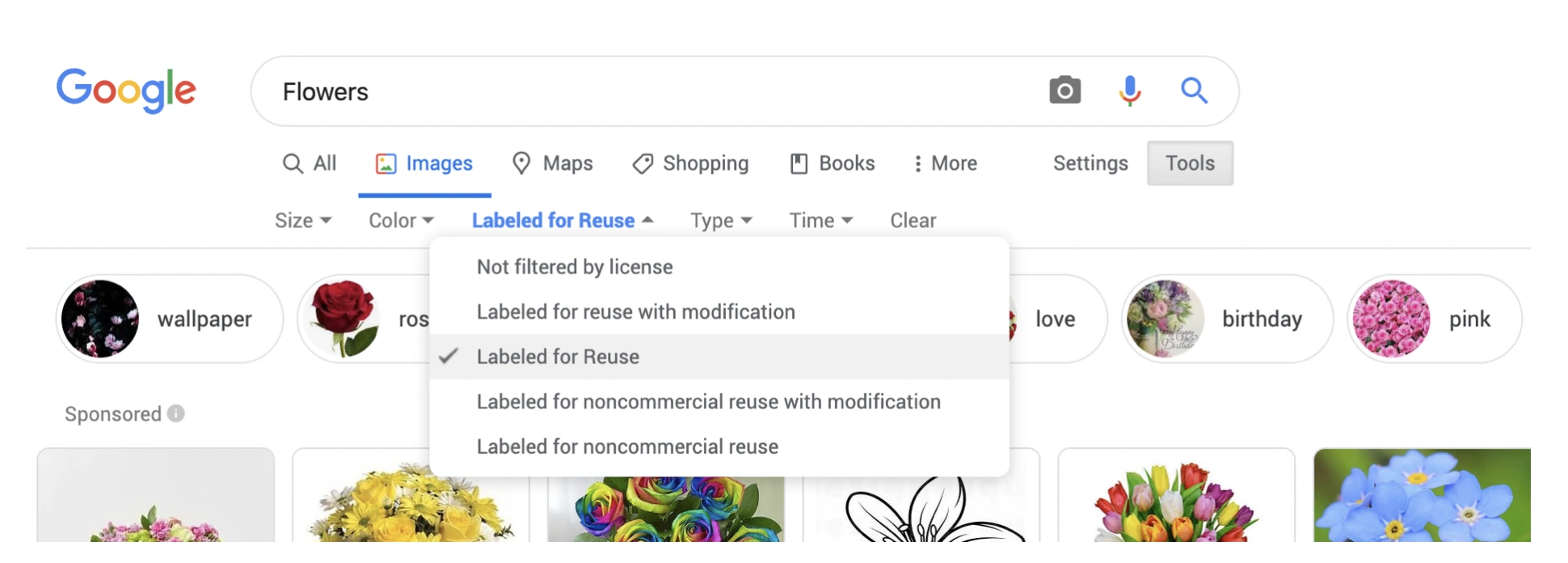Expand the Color filter dropdown

click(402, 220)
